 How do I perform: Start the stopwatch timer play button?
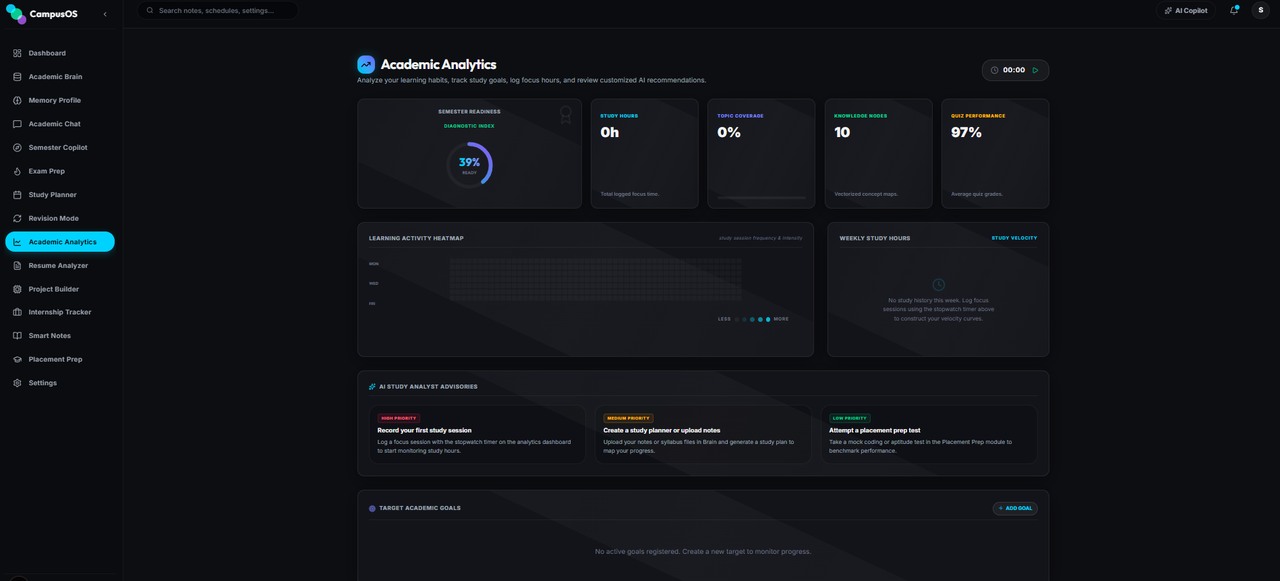click(x=1035, y=70)
